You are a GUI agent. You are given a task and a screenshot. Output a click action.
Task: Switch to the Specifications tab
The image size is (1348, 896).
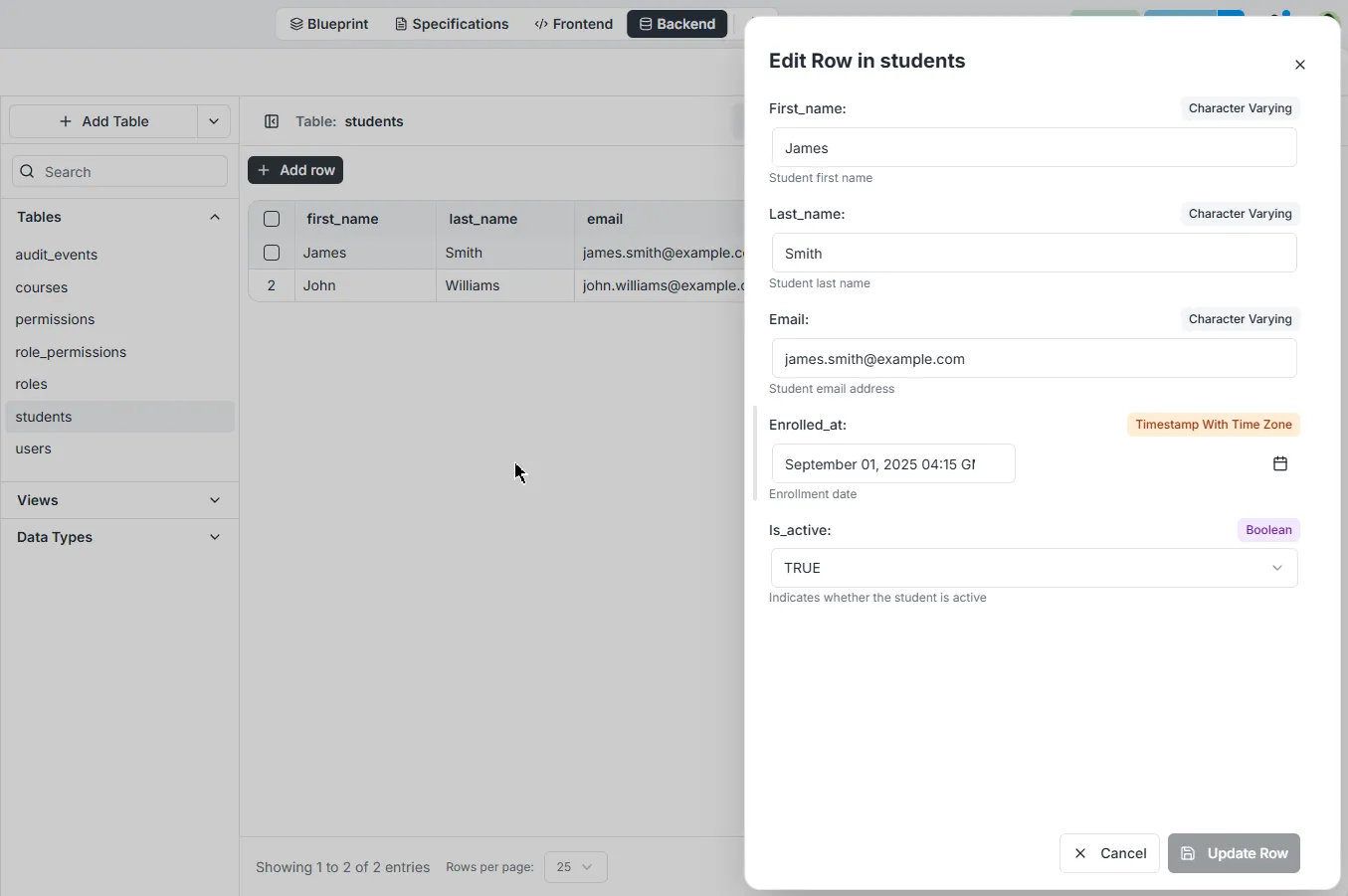(452, 24)
